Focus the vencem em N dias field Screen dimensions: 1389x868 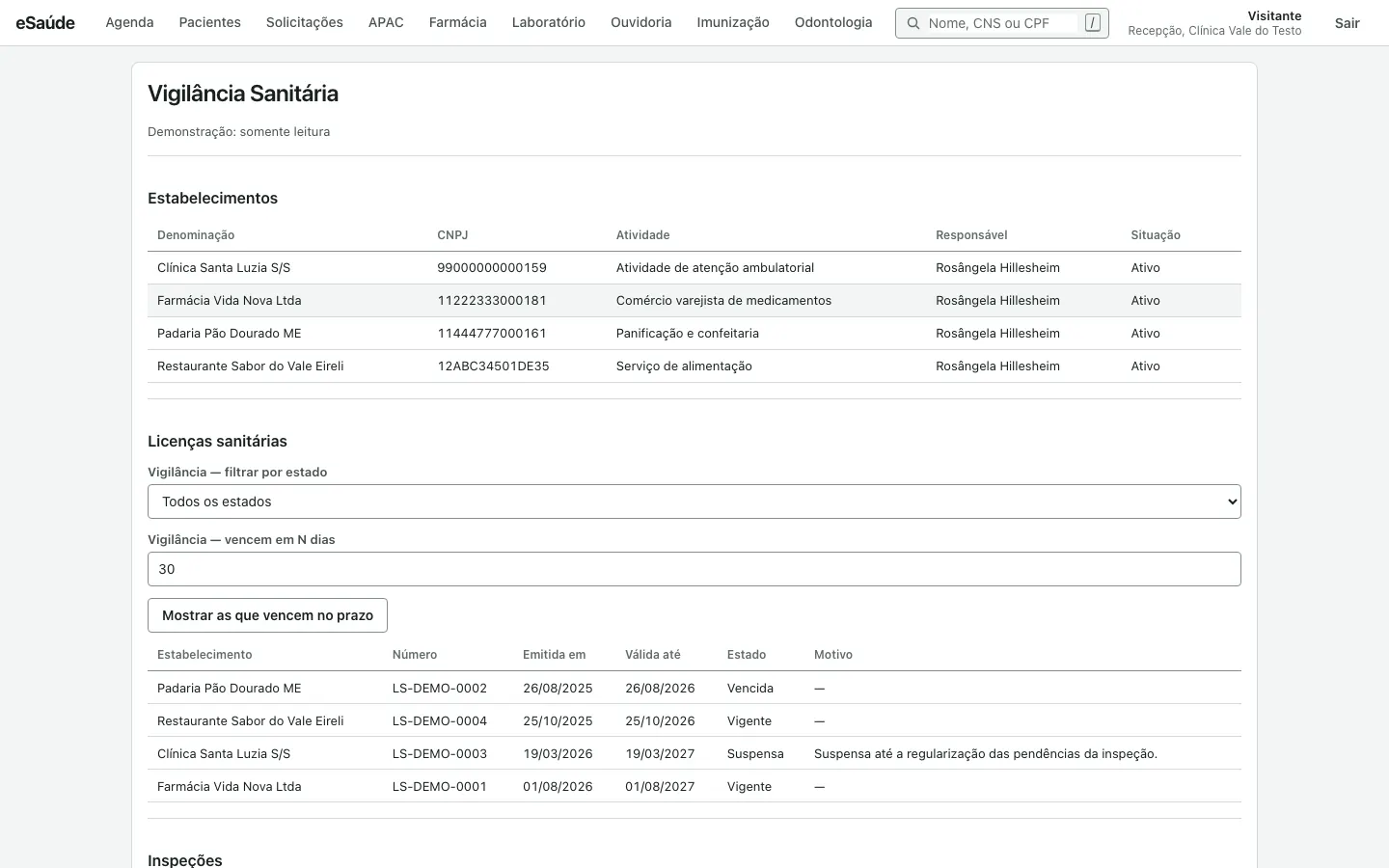(694, 569)
